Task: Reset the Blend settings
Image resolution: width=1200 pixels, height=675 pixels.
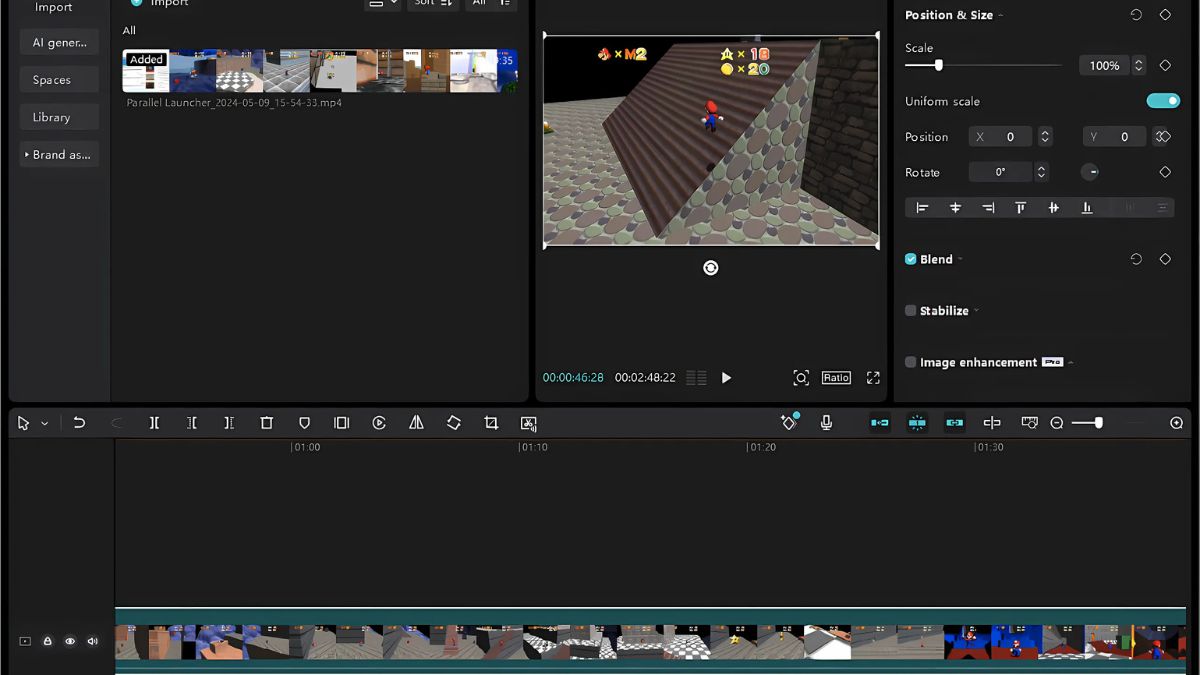Action: pos(1136,259)
